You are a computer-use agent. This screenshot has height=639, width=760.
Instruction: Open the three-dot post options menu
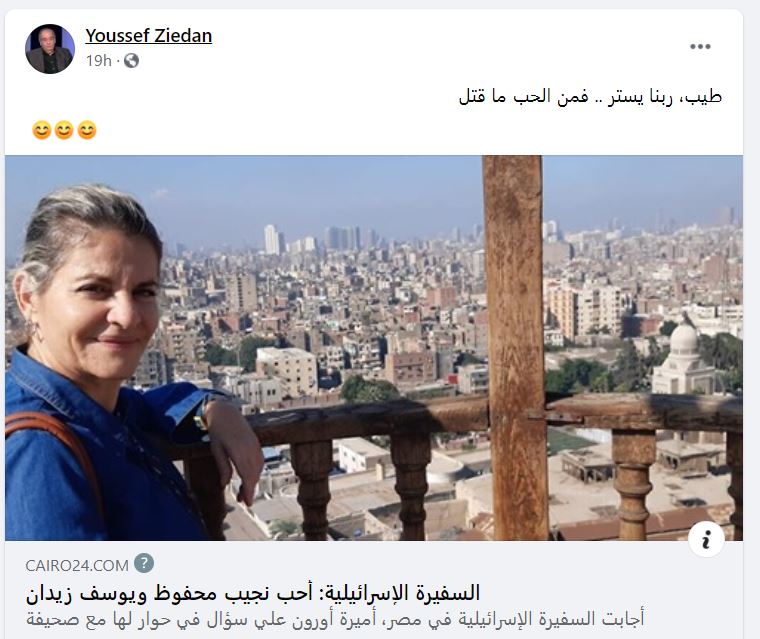point(700,47)
